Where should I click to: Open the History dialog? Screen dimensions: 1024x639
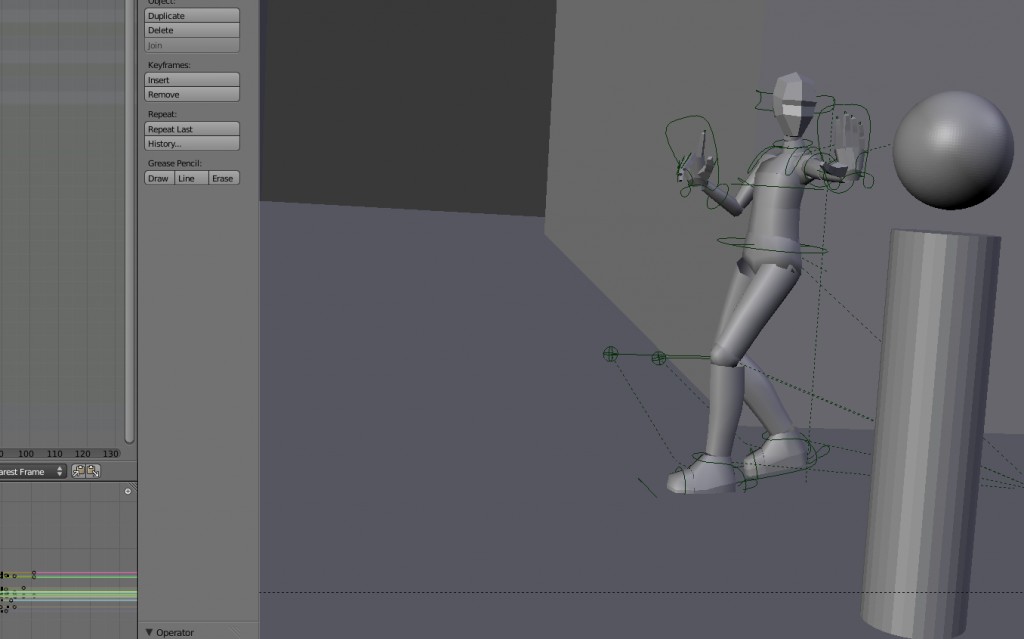pyautogui.click(x=190, y=142)
